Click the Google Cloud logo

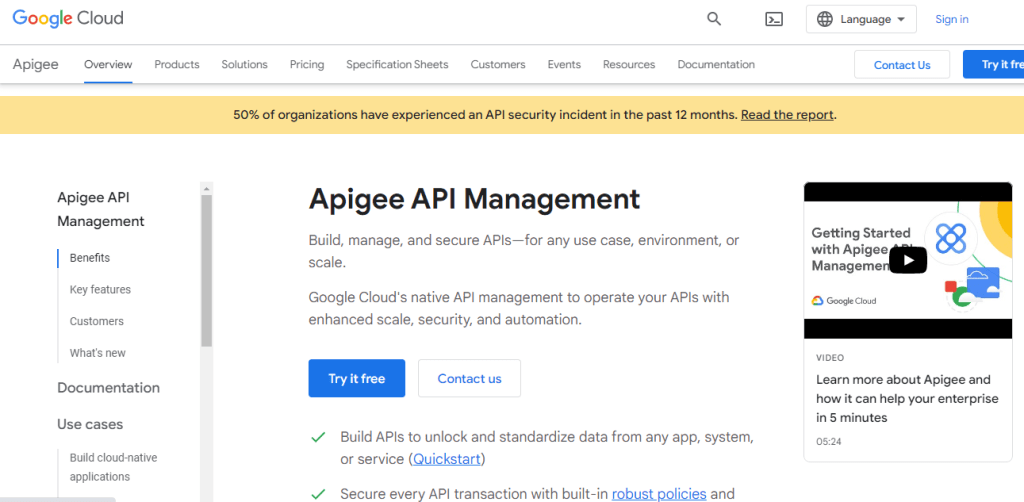(x=68, y=18)
